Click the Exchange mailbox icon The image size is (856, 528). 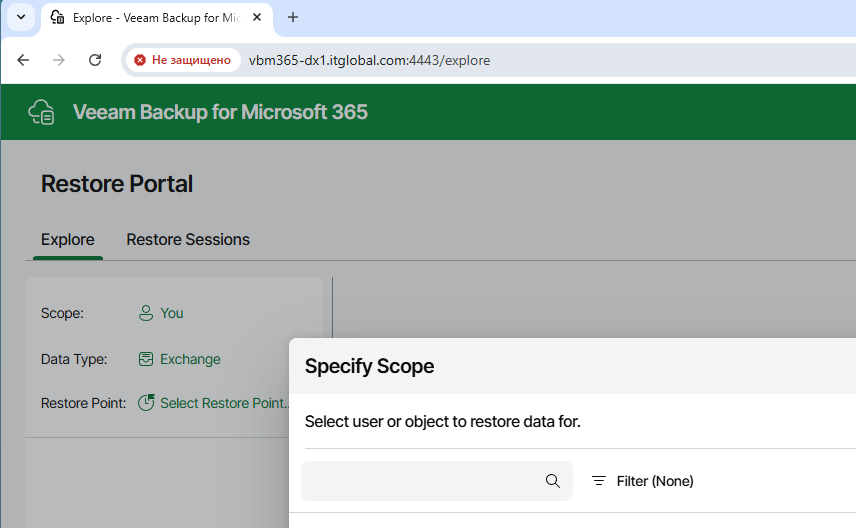pyautogui.click(x=146, y=359)
